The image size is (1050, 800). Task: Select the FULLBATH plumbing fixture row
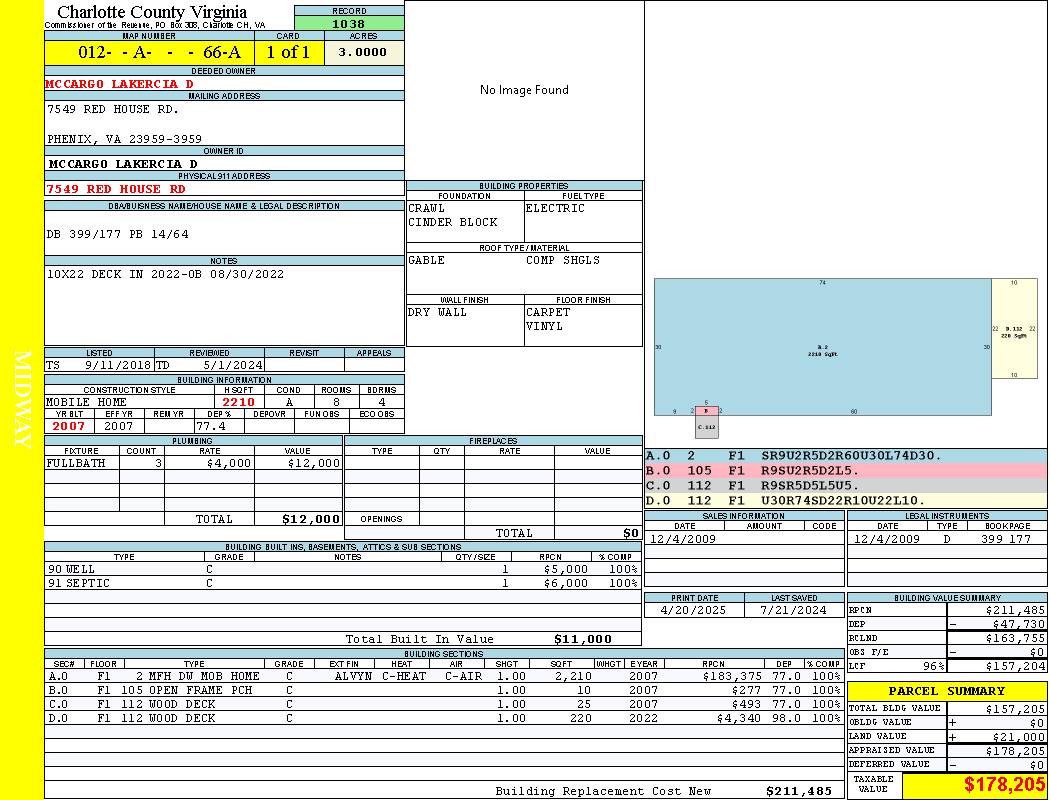(194, 464)
